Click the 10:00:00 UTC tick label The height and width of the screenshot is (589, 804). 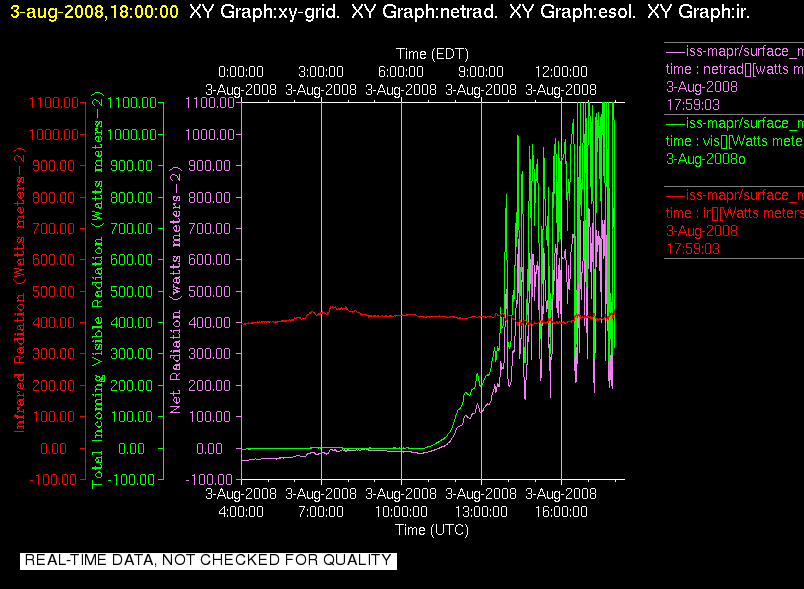click(401, 512)
